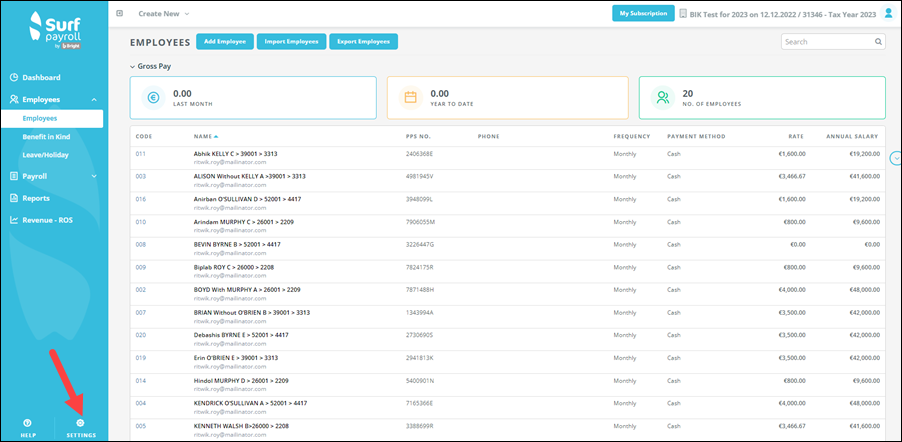Screen dimensions: 902x442
Task: Open Reports menu item
Action: [36, 198]
